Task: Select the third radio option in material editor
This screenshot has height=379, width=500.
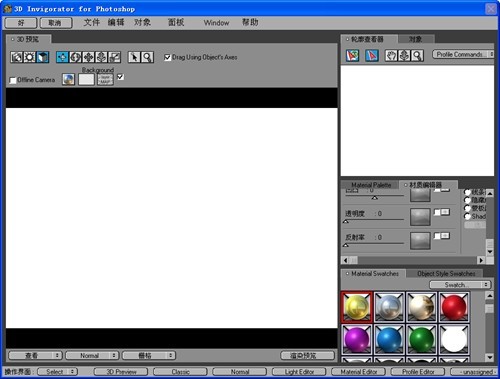Action: [468, 208]
